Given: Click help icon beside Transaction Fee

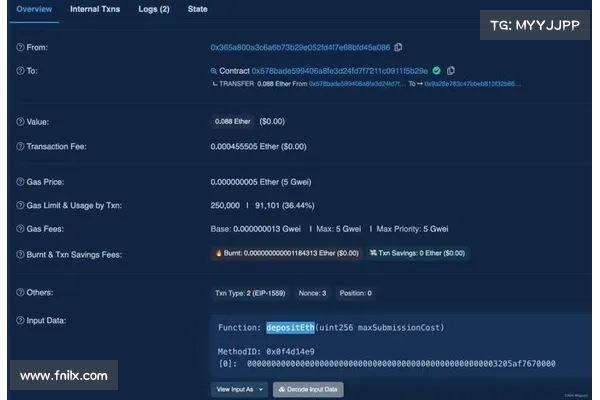Looking at the screenshot, I should click(x=20, y=146).
